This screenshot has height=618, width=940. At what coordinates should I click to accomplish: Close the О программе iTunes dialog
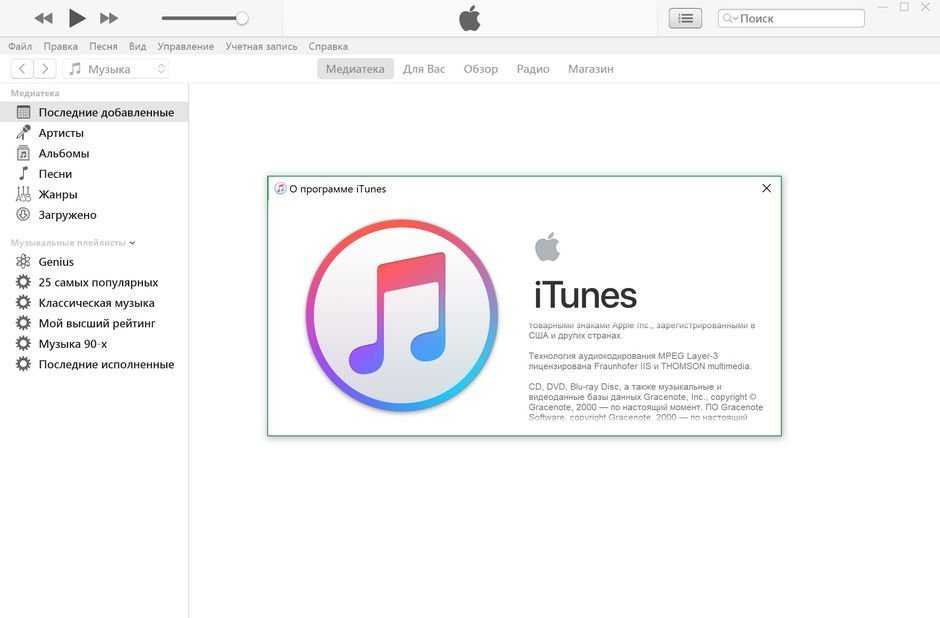pyautogui.click(x=766, y=188)
